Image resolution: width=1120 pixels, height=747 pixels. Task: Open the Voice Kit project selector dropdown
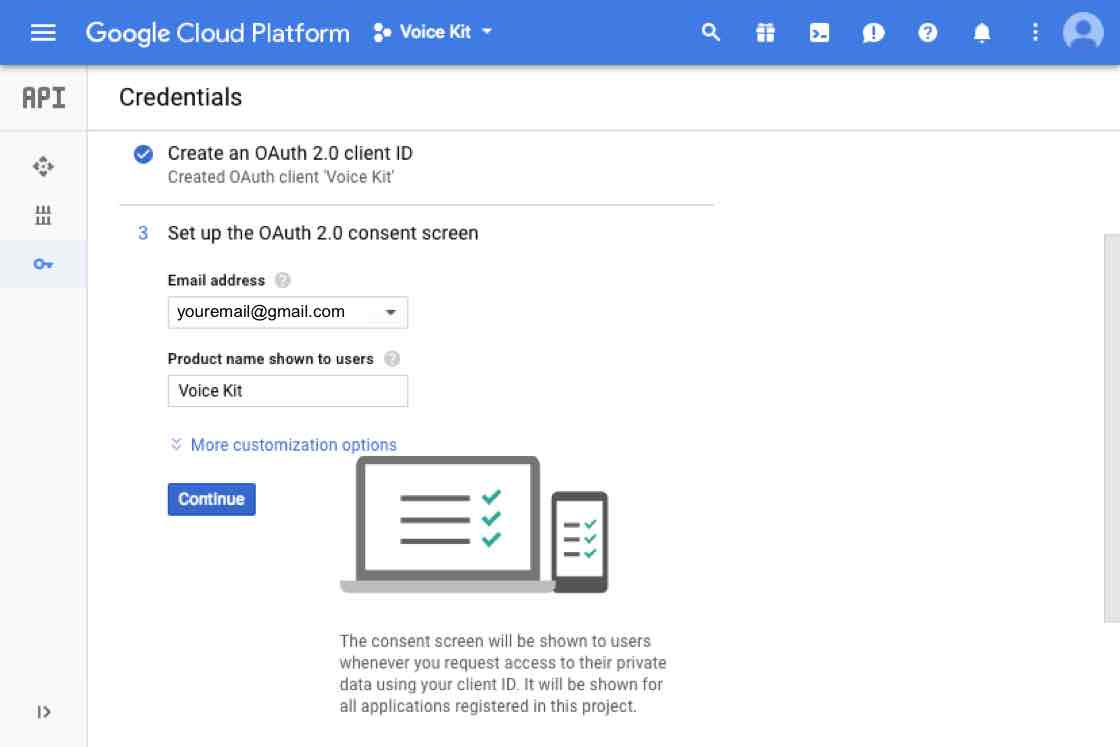pos(433,32)
